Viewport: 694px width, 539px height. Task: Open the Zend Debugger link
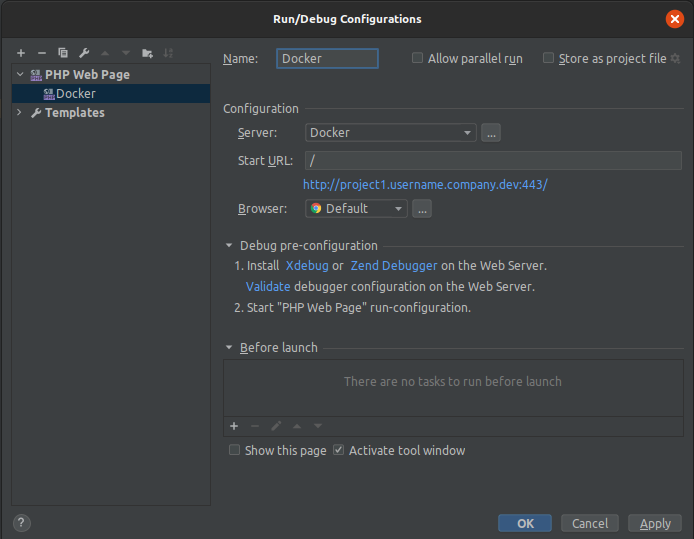pos(394,266)
